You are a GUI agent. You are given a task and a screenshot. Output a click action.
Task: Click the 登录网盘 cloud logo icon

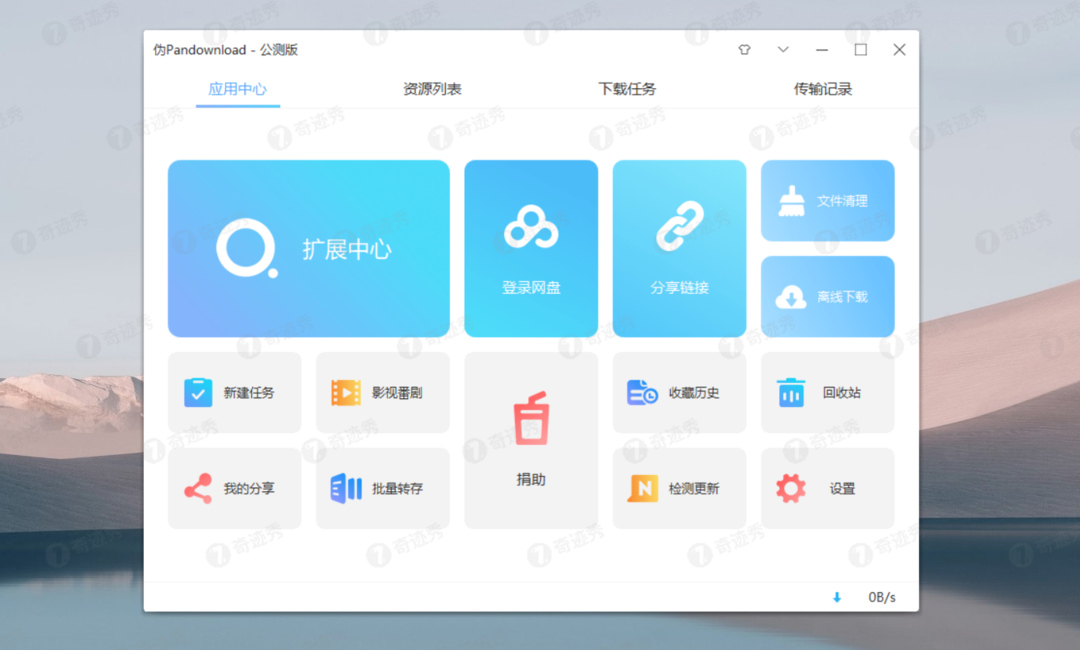click(531, 227)
